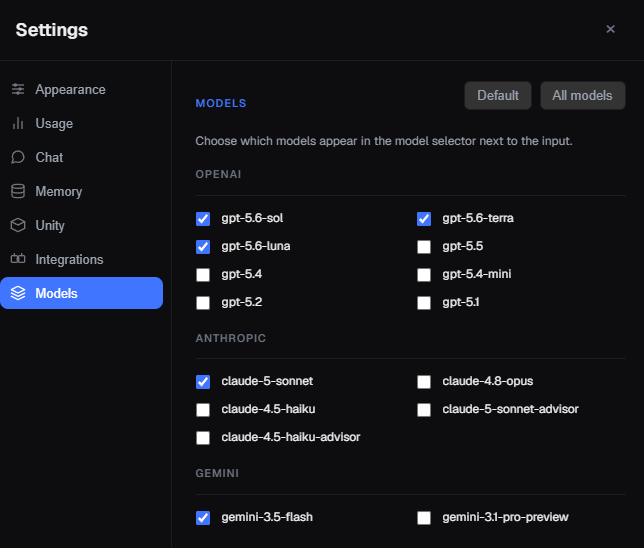Click the 'Choose which models appear' description
Screen dimensions: 644x548
384,141
